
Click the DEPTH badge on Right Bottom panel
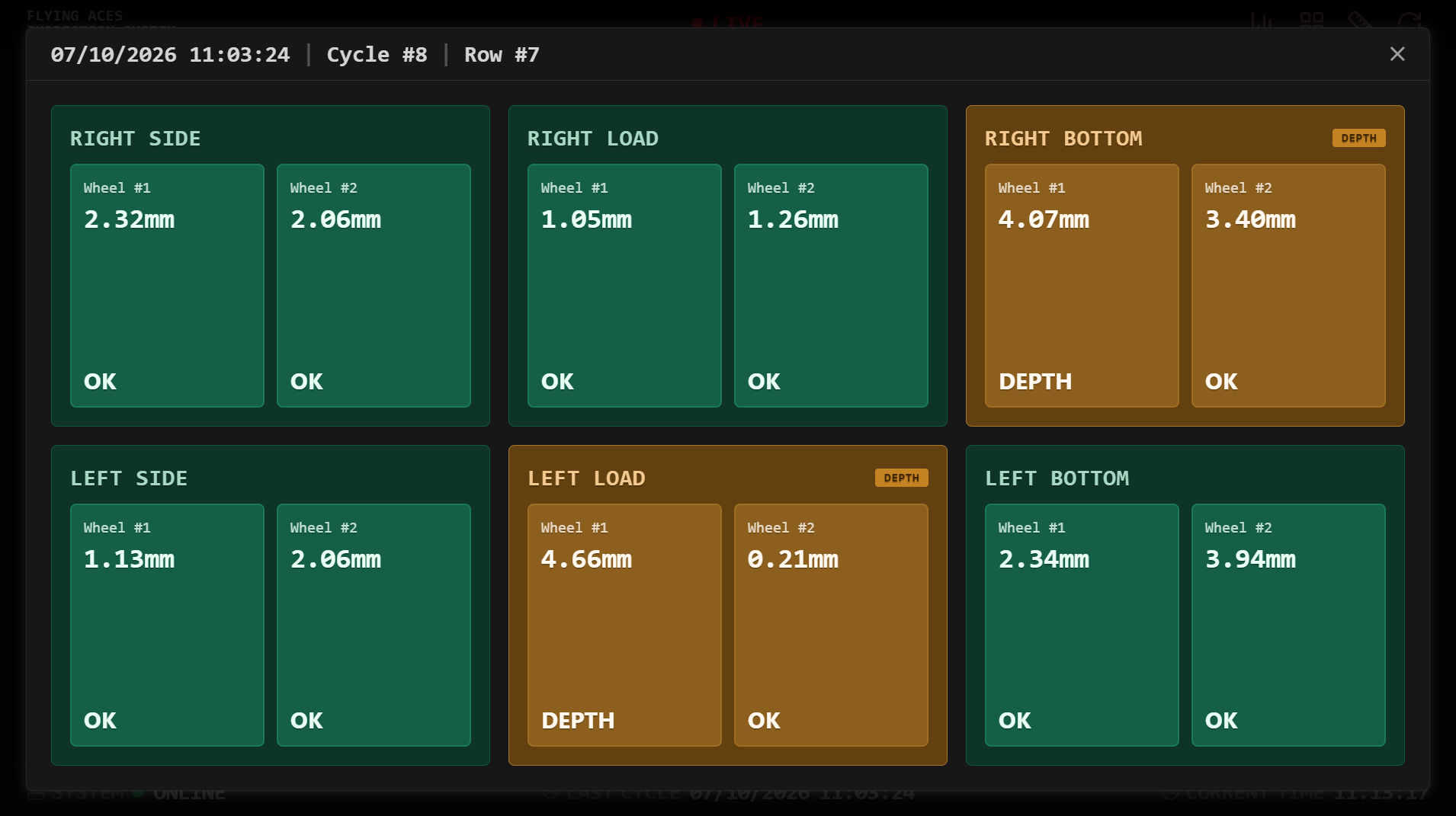pyautogui.click(x=1358, y=138)
